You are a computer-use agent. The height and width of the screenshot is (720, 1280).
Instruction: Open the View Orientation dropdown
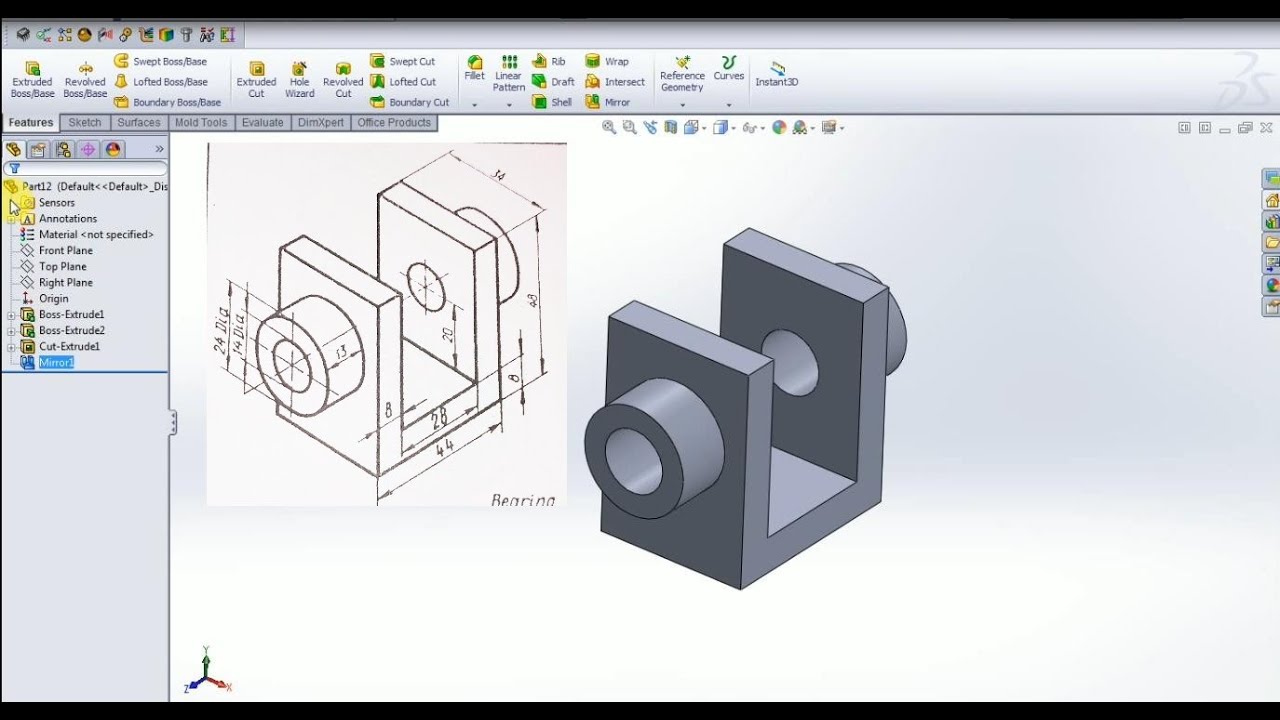705,128
